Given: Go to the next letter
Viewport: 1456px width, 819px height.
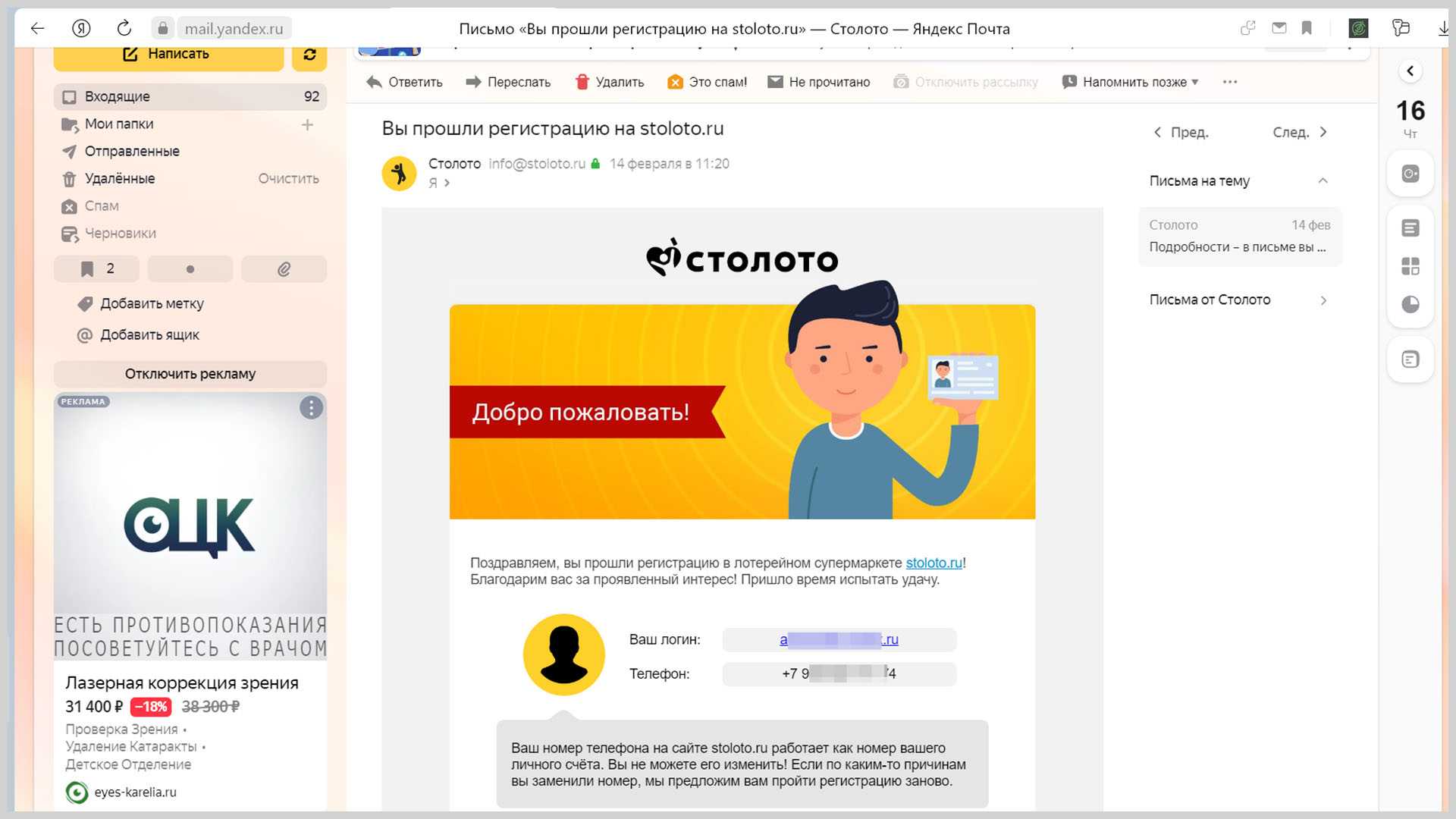Looking at the screenshot, I should tap(1300, 132).
